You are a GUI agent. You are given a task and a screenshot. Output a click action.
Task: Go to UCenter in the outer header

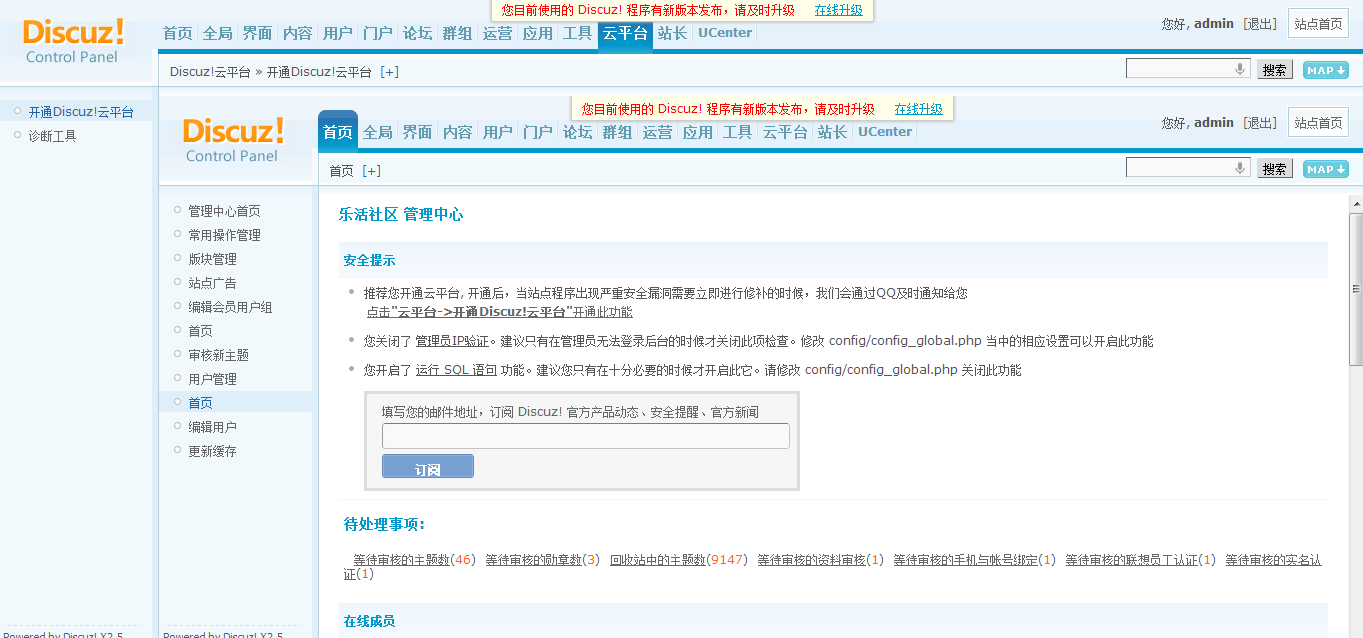tap(725, 33)
